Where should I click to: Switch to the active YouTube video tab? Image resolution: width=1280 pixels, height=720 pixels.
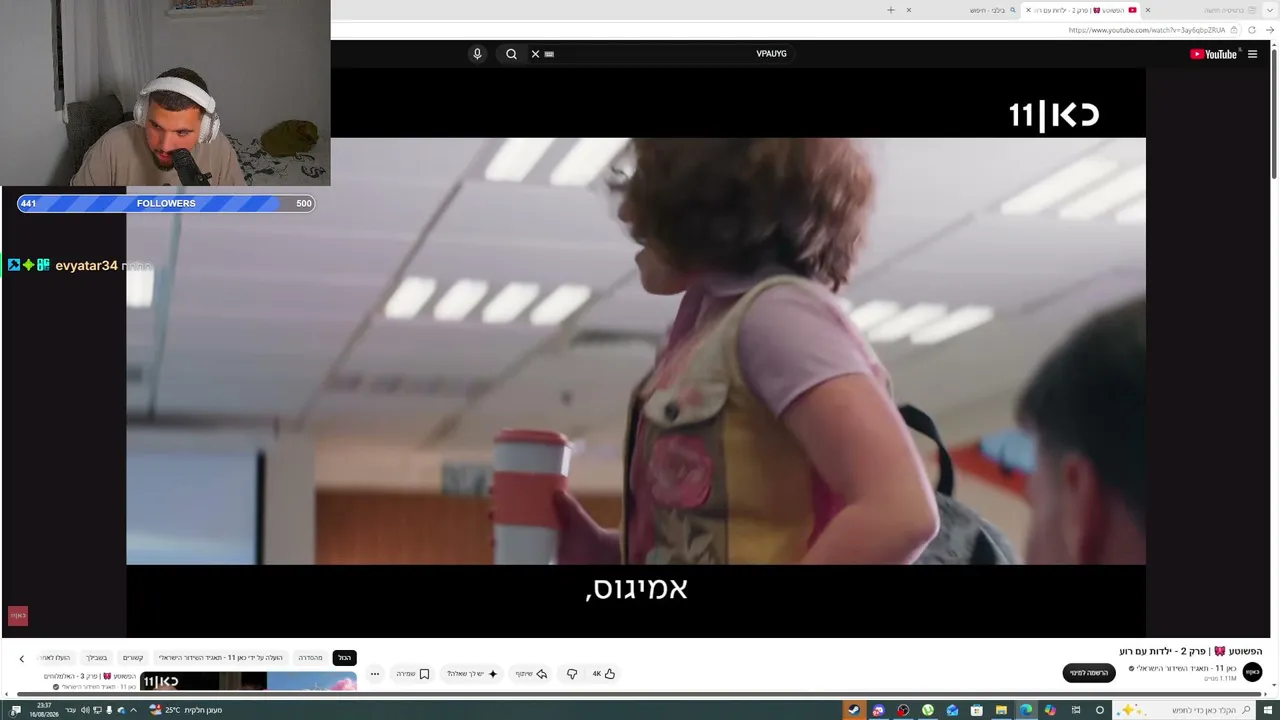(x=1083, y=10)
